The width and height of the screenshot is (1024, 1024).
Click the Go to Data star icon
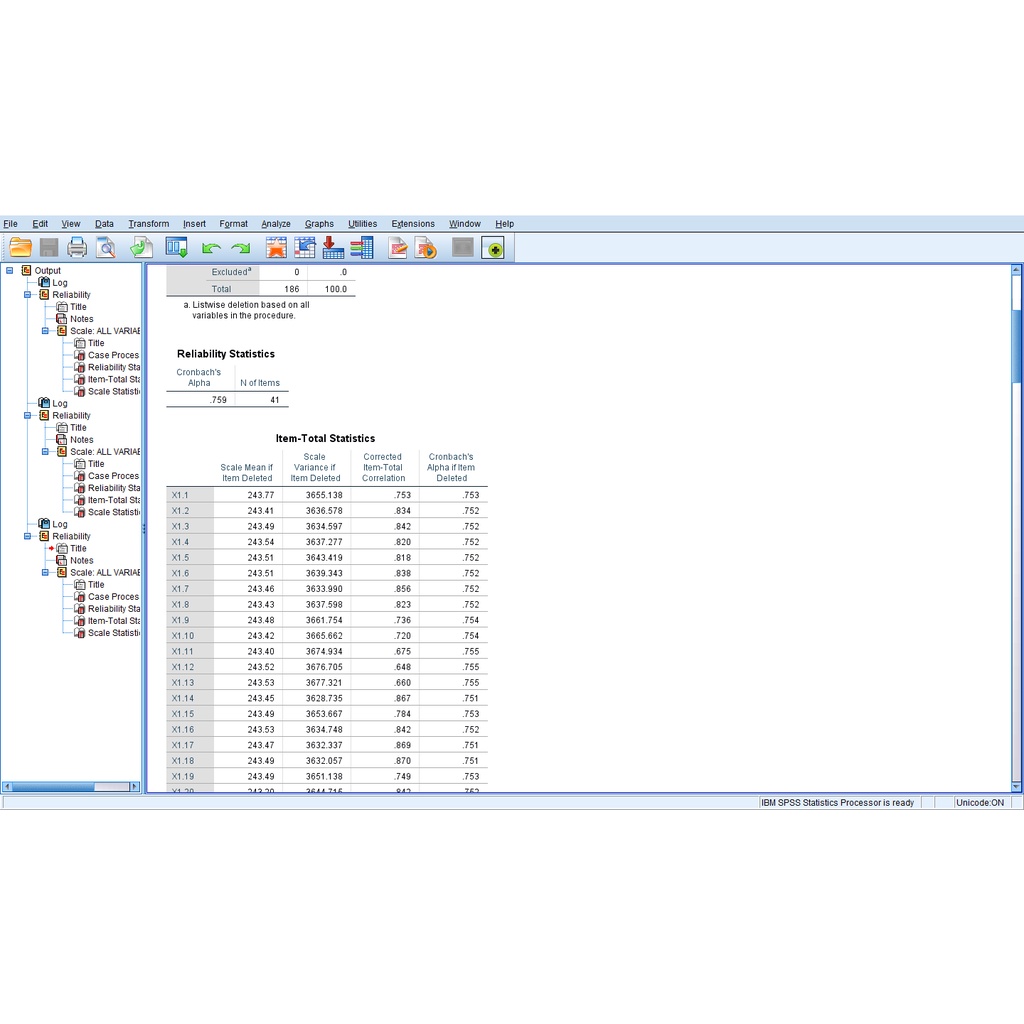(276, 248)
